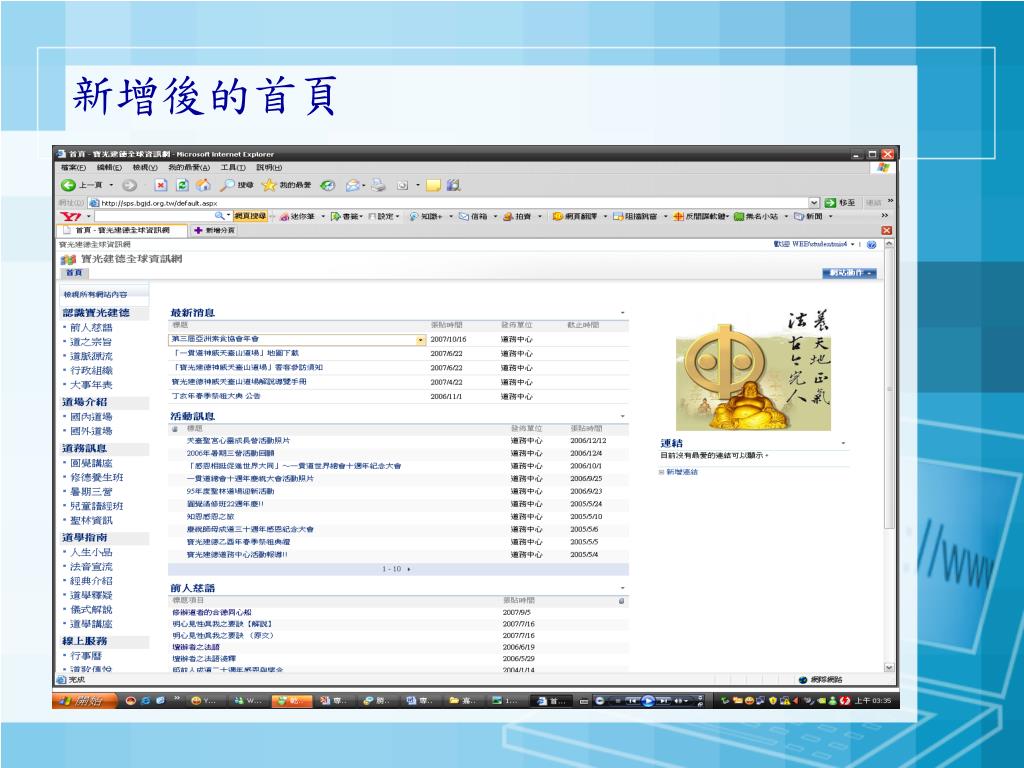This screenshot has width=1024, height=768.
Task: Open the 工具(T) menu
Action: pyautogui.click(x=232, y=168)
